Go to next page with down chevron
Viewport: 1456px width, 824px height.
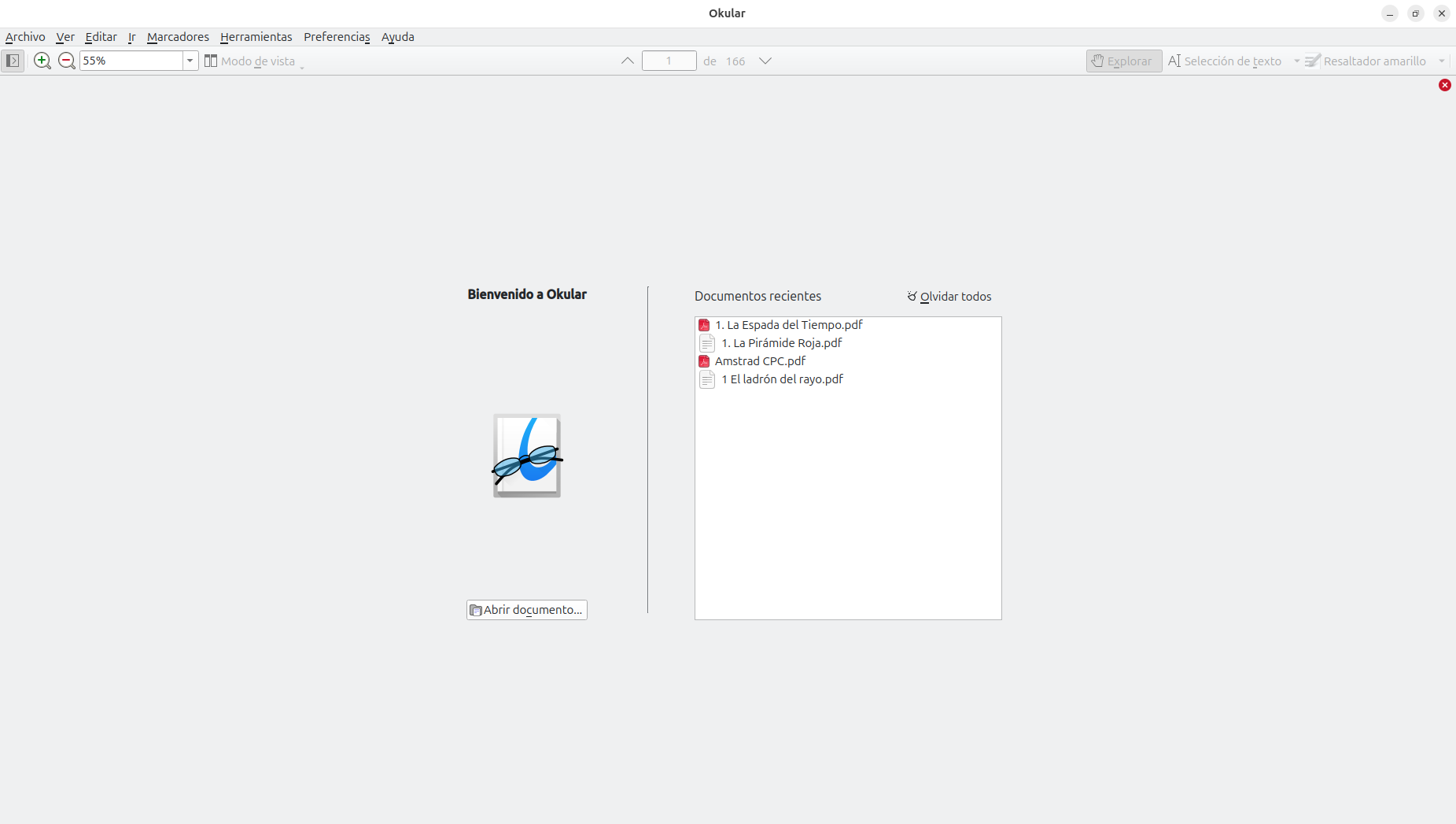[x=765, y=61]
